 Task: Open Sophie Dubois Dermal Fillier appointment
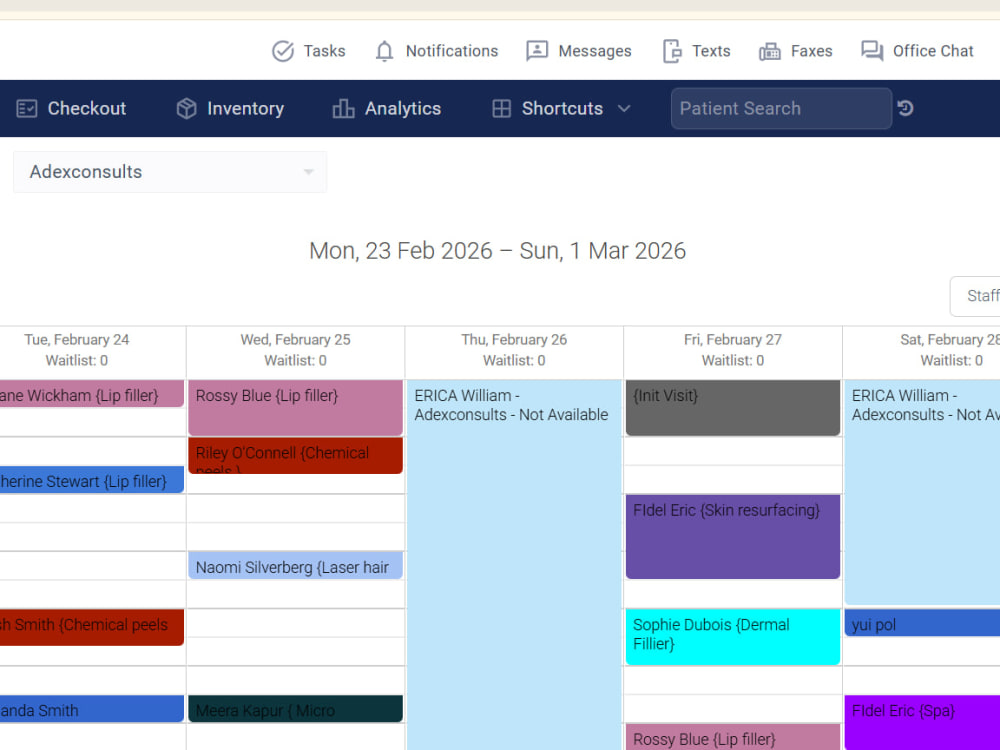(x=733, y=637)
